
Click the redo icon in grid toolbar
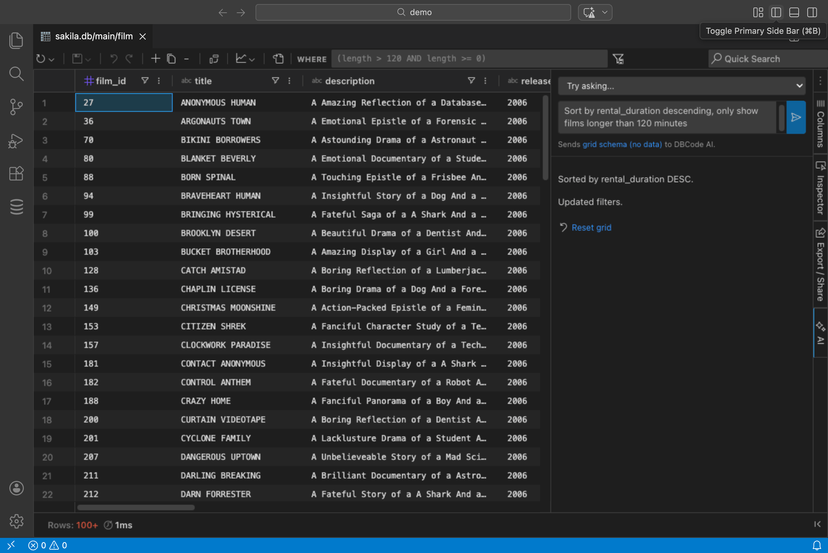pyautogui.click(x=129, y=59)
